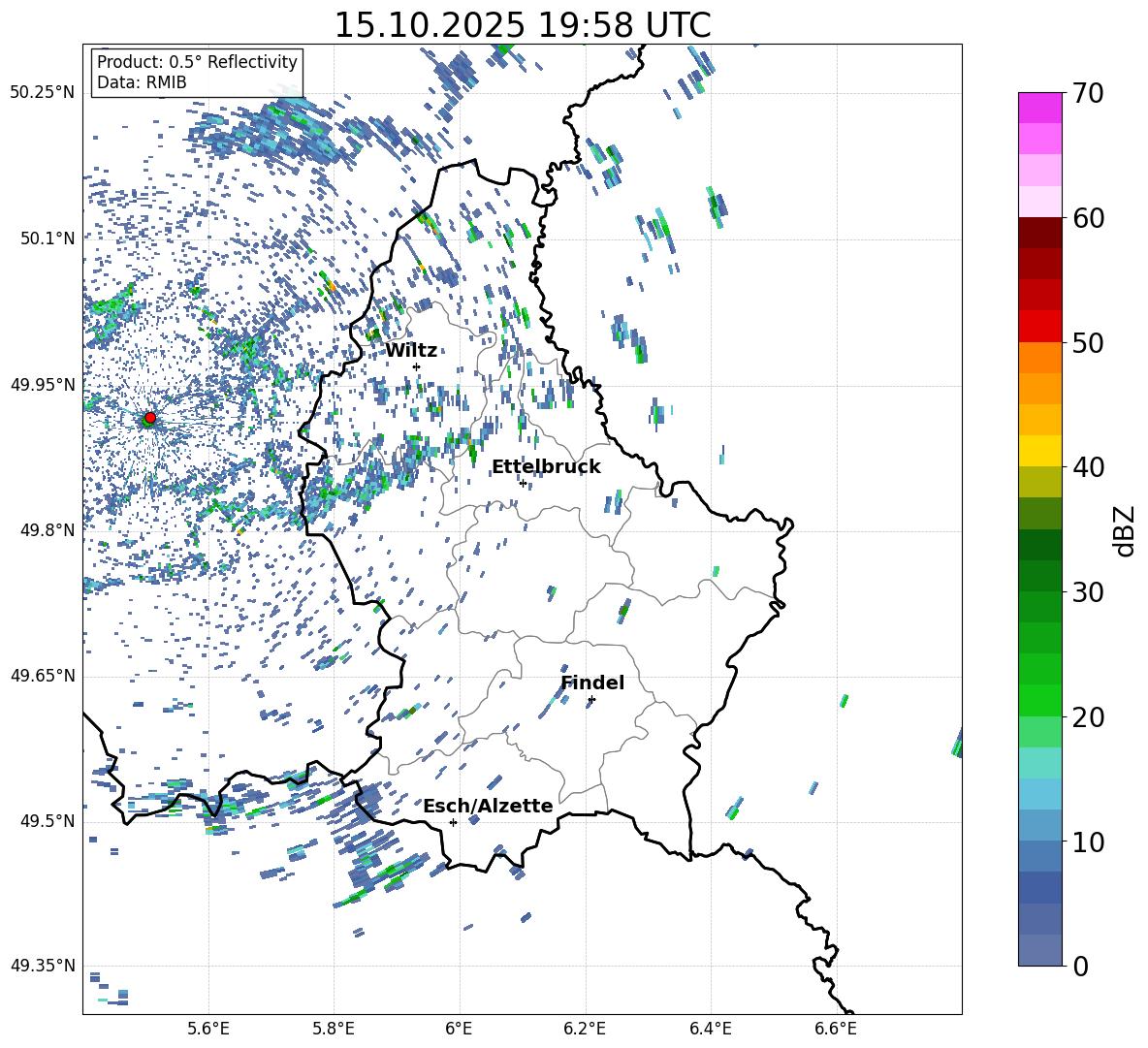Click the Findel station cross marker
1148x1048 pixels.
(x=591, y=699)
